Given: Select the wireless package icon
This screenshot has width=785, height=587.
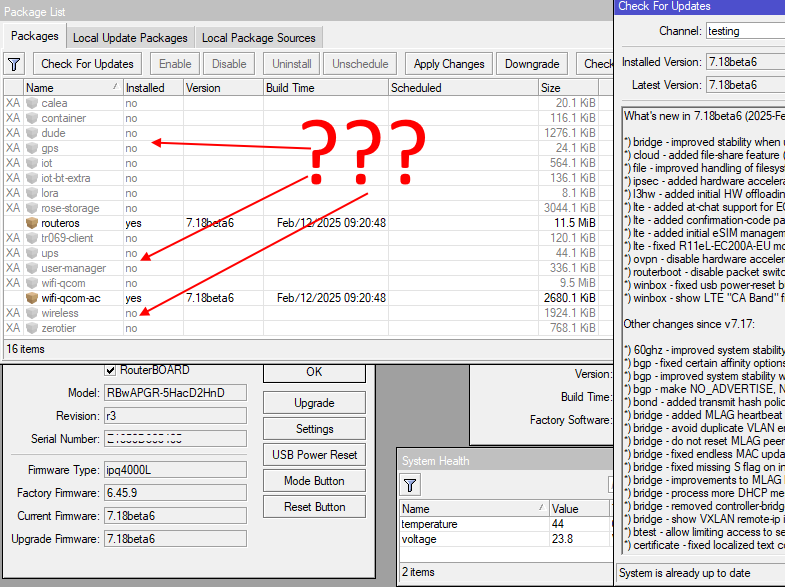Looking at the screenshot, I should [32, 313].
